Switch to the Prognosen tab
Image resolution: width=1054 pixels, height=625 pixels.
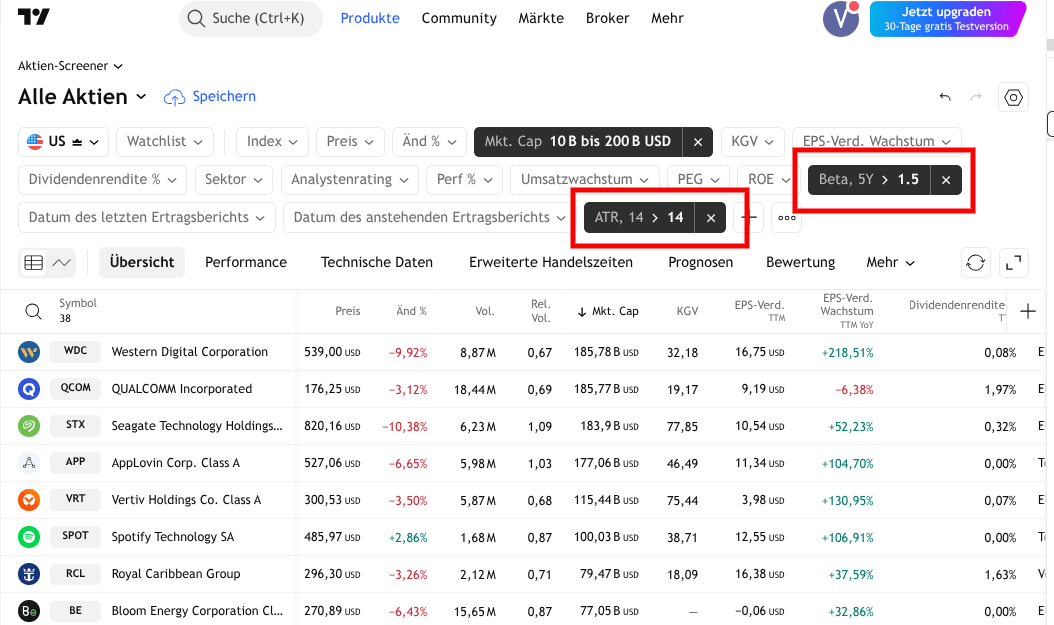pos(700,263)
